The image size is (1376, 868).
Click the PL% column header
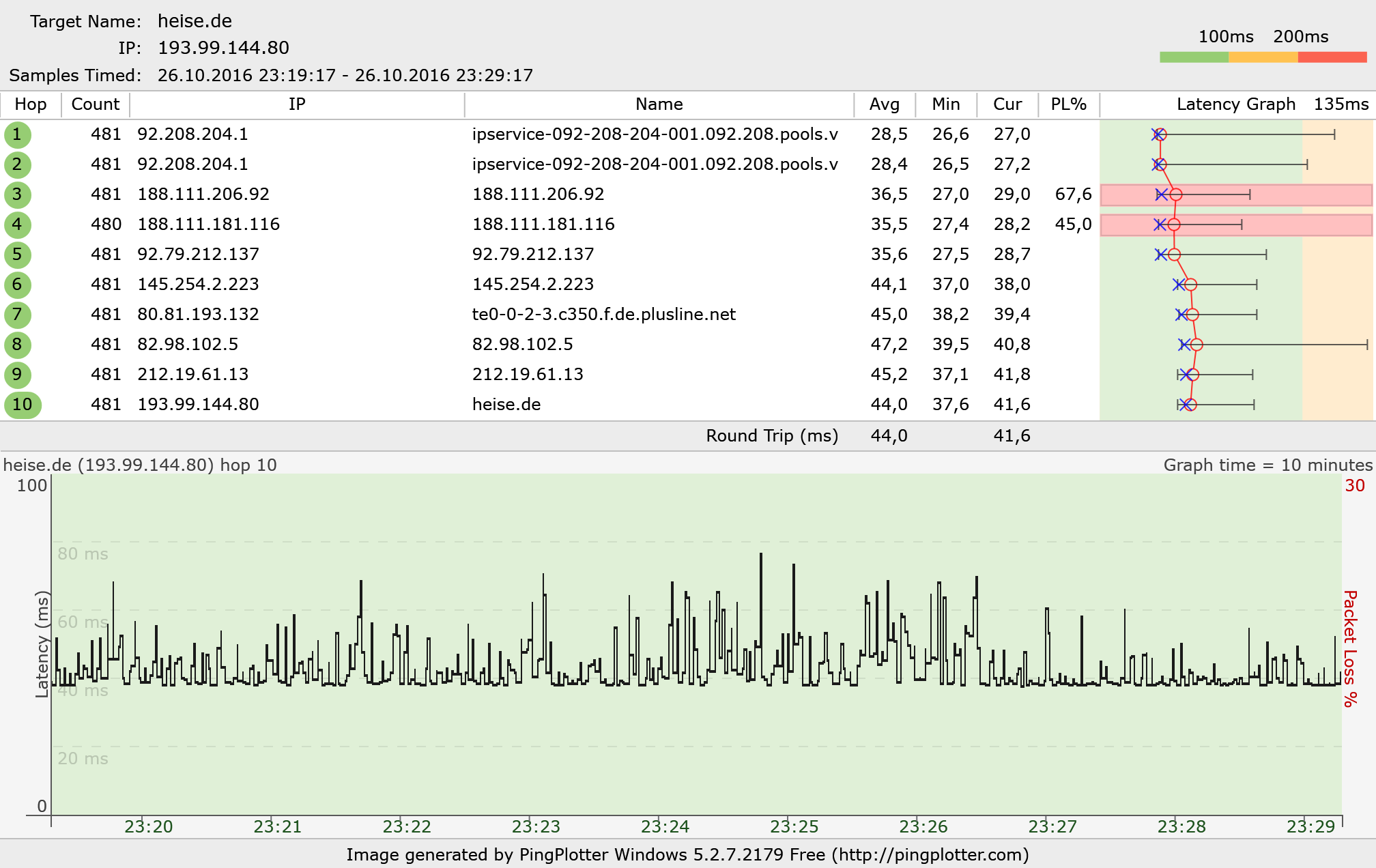1068,104
